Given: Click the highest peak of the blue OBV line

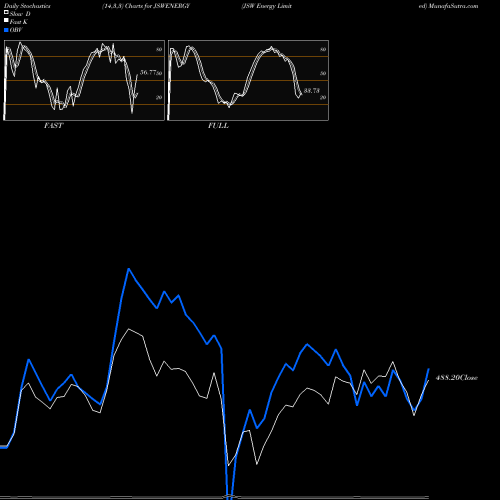Looking at the screenshot, I should [x=129, y=269].
